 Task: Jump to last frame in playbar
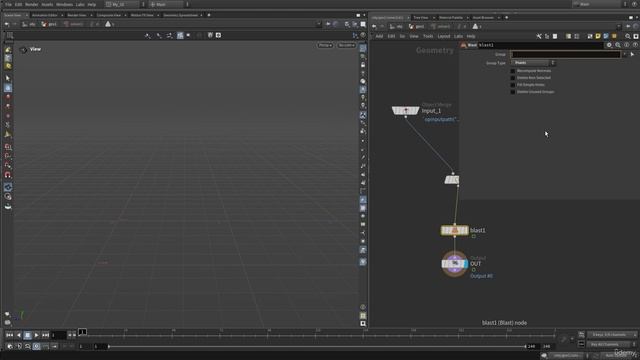(45, 335)
